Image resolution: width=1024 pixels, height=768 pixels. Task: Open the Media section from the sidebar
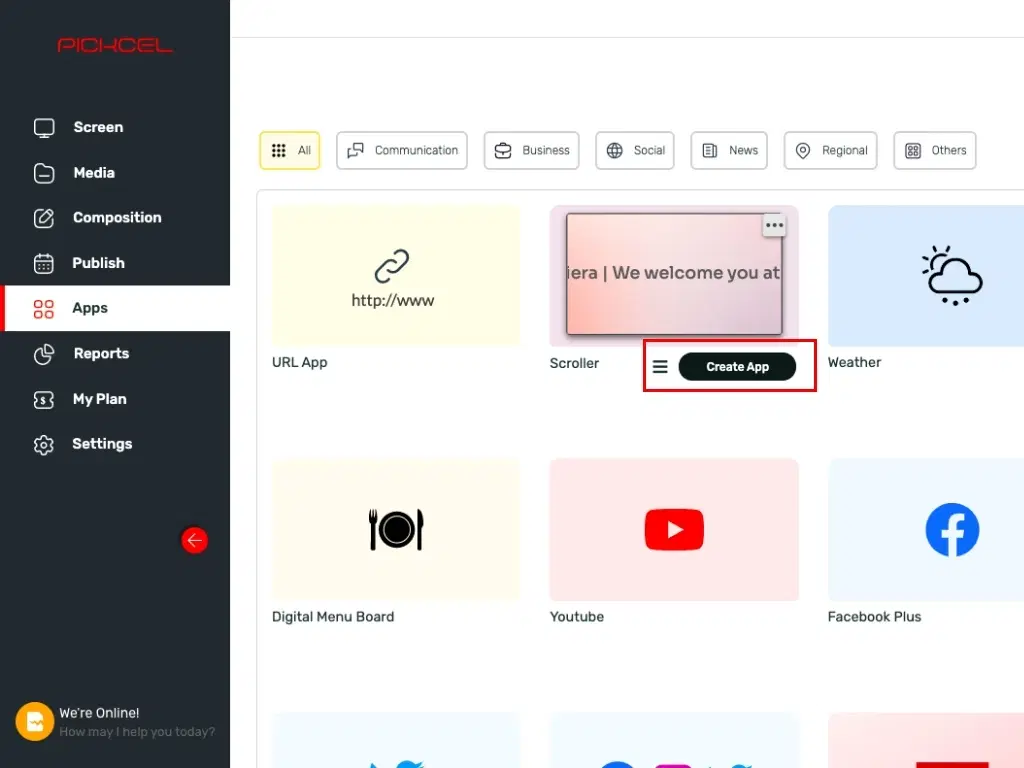[44, 172]
